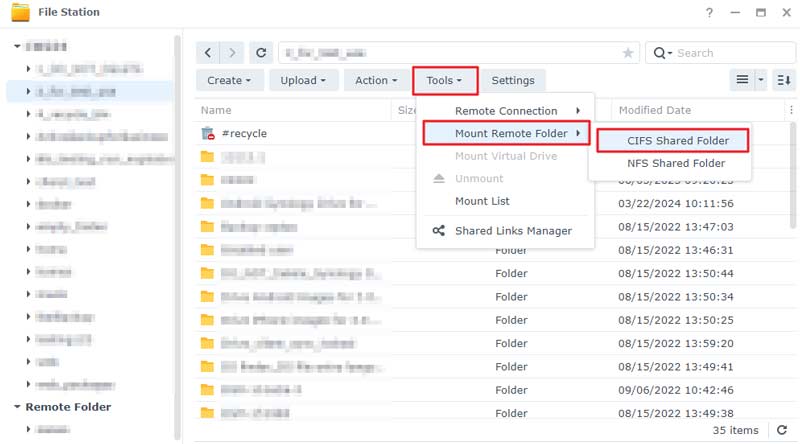The image size is (800, 444).
Task: Expand the folder under Remote Folder
Action: pos(28,429)
